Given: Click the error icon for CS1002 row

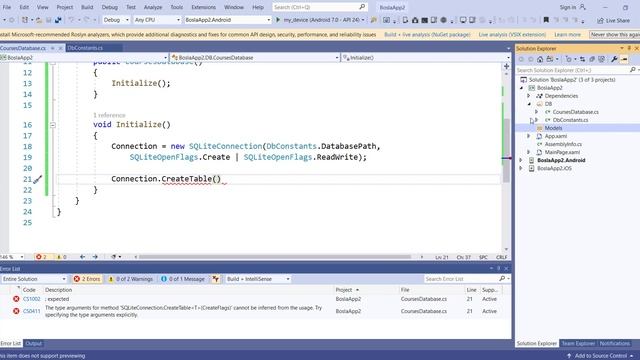Looking at the screenshot, I should (16, 299).
